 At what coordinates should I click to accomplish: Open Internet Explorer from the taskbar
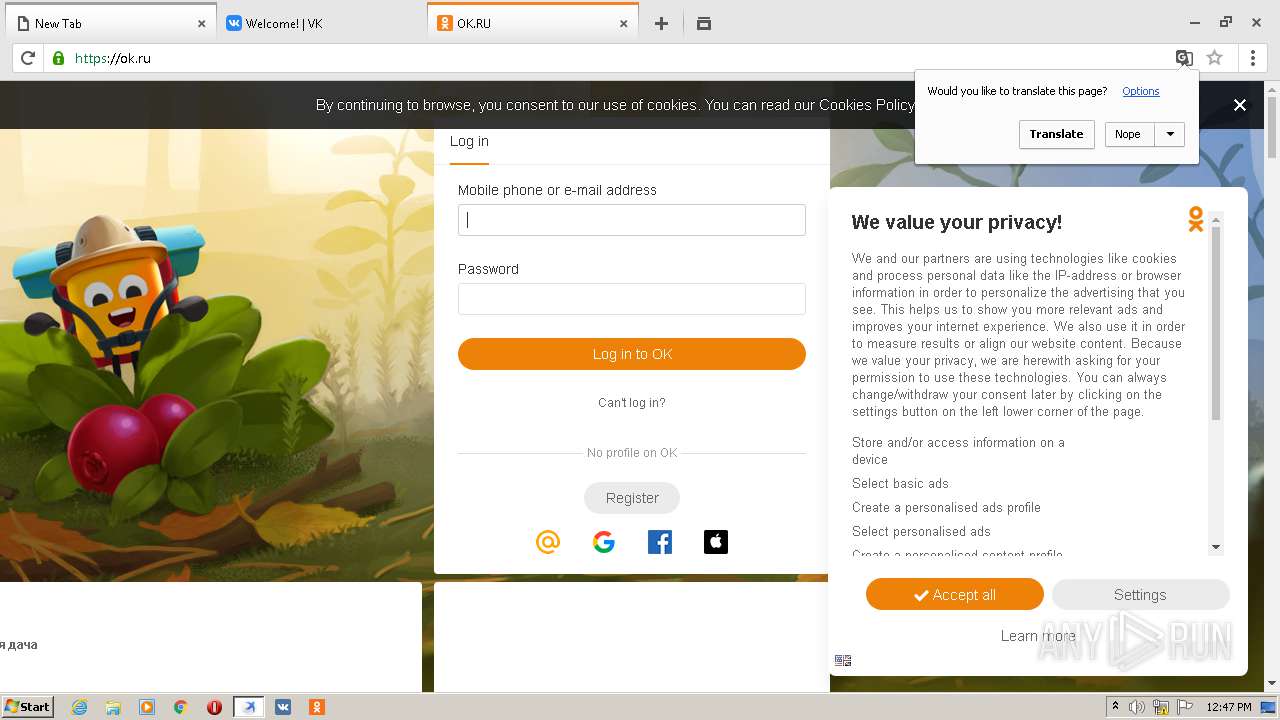79,707
